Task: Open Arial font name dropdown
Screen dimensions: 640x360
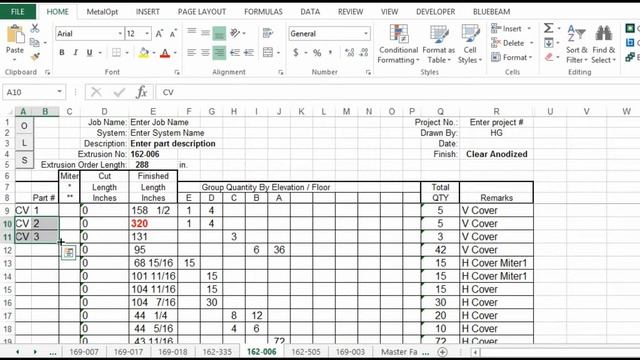Action: (120, 33)
